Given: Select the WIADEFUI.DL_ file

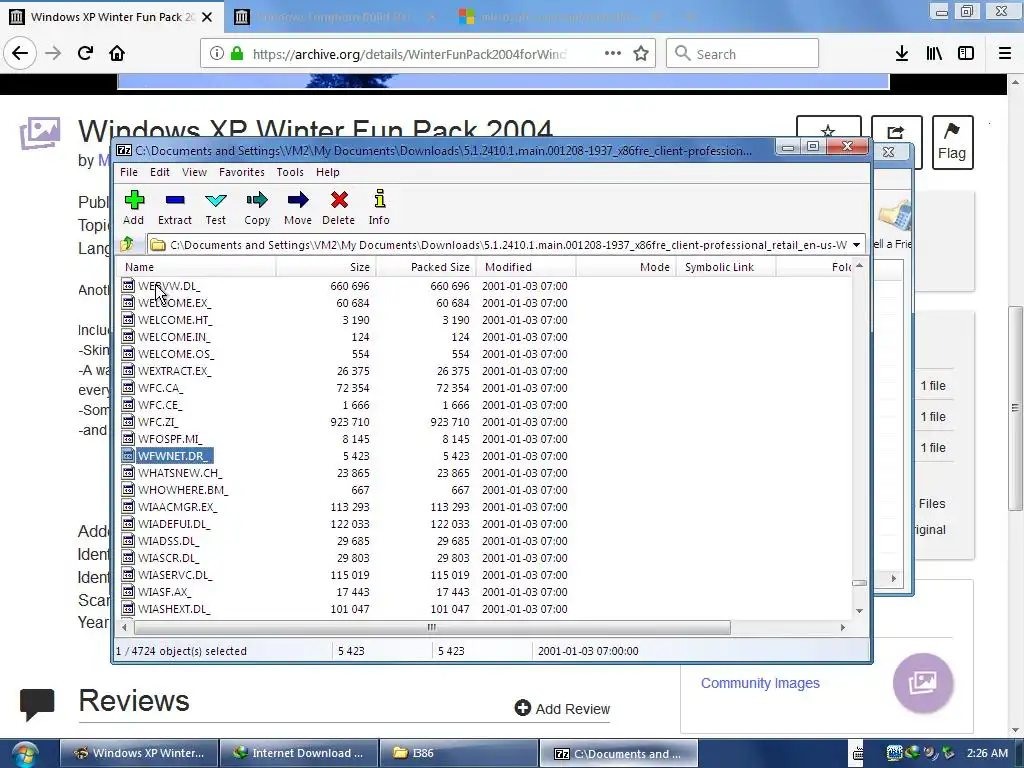Looking at the screenshot, I should 174,524.
